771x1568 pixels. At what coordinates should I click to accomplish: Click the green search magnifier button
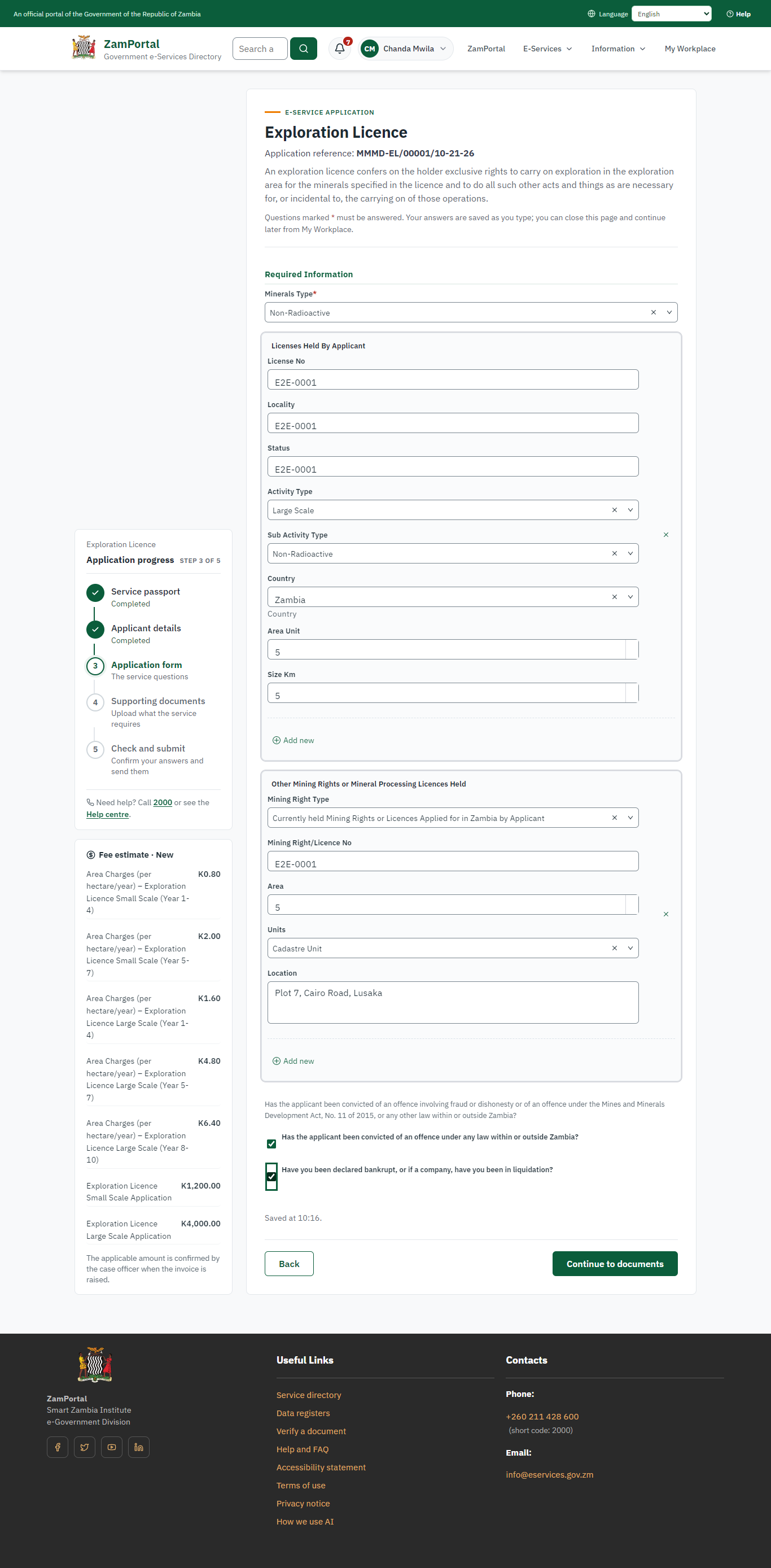tap(303, 49)
